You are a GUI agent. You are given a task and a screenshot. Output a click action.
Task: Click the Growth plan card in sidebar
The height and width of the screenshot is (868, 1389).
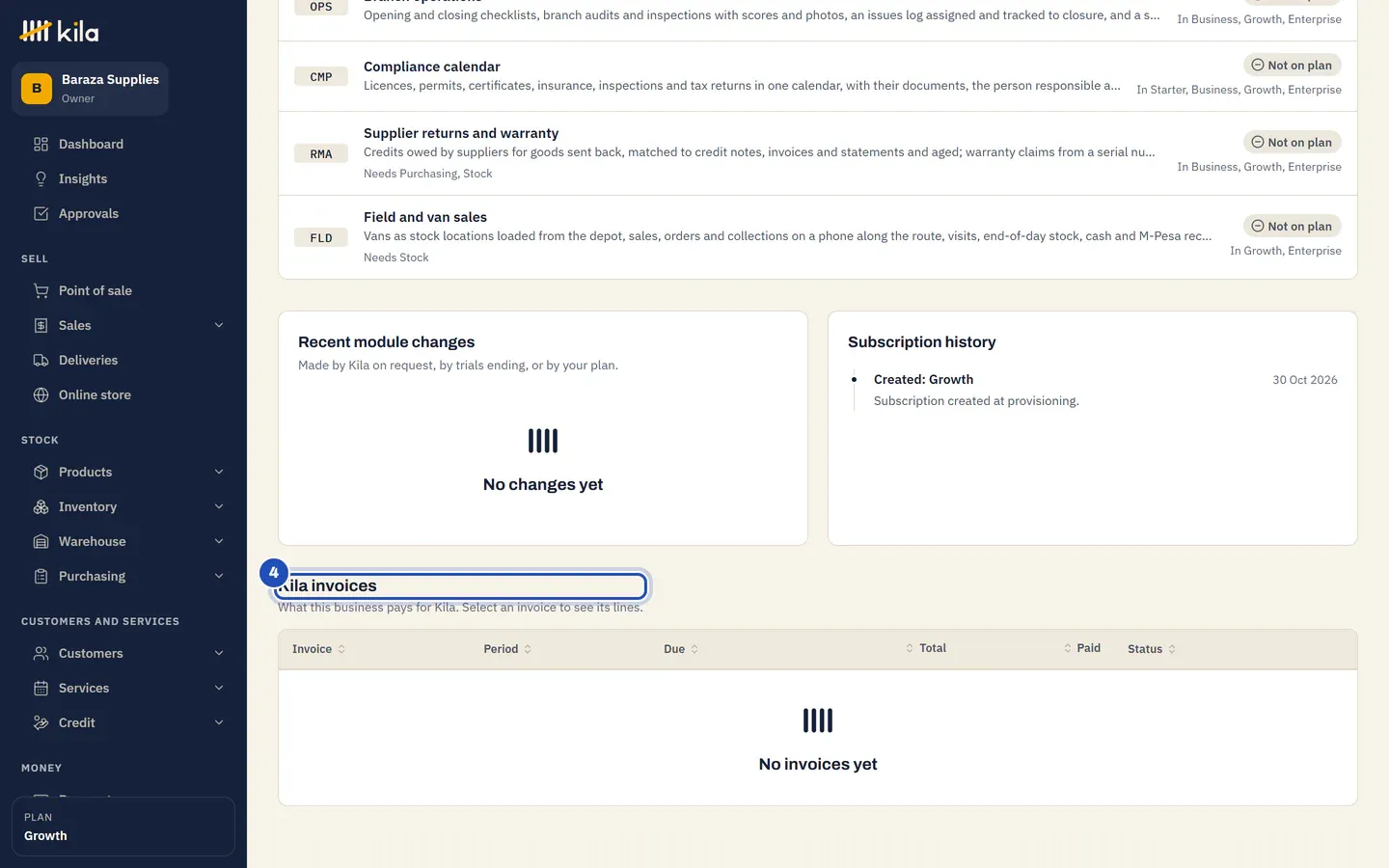(123, 827)
